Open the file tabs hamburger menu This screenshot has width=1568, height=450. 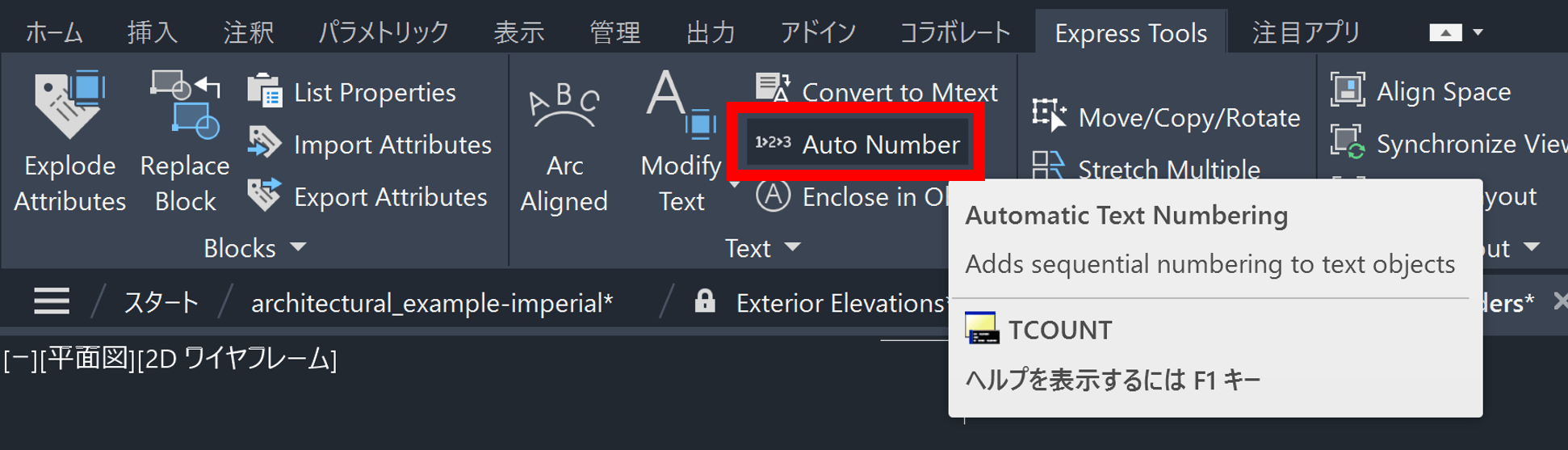[x=52, y=302]
